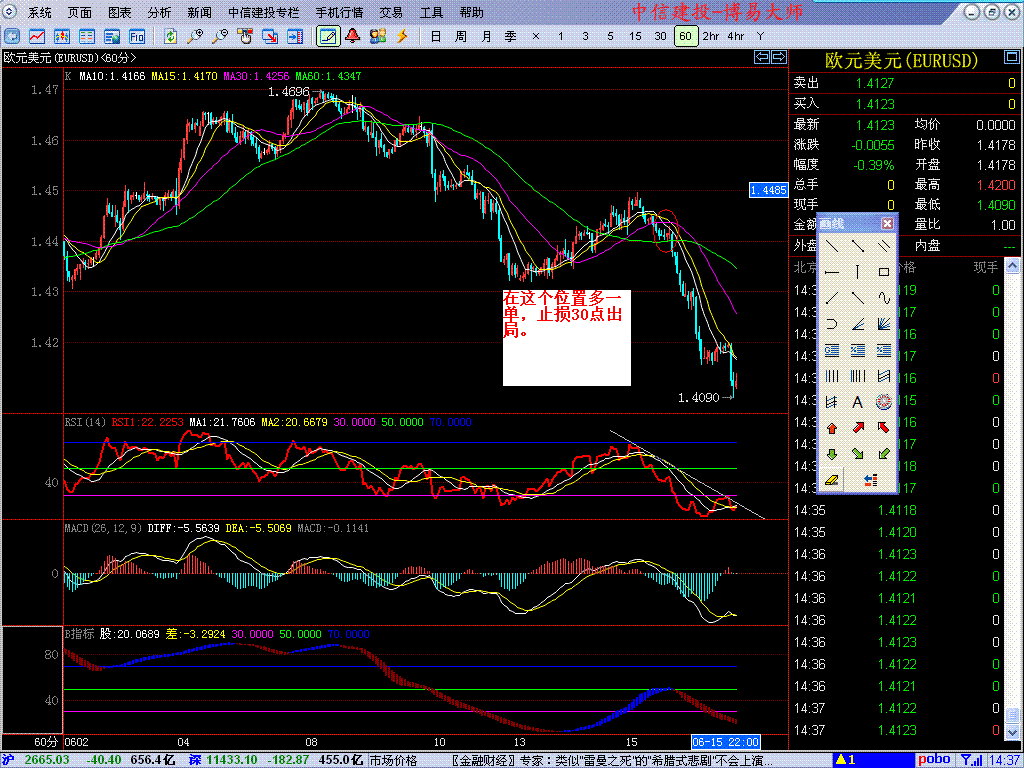Open the 交易 menu
The image size is (1024, 768).
pyautogui.click(x=391, y=12)
